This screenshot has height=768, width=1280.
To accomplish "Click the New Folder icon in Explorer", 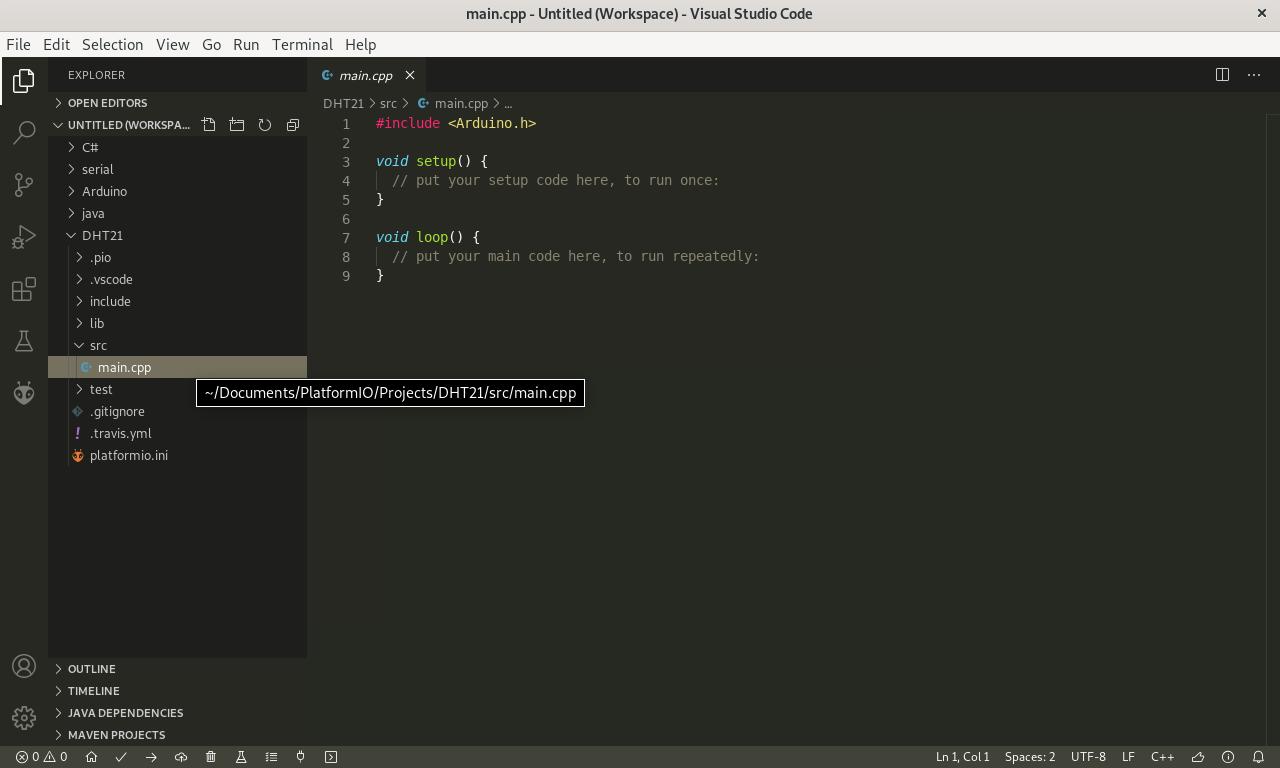I will click(237, 125).
